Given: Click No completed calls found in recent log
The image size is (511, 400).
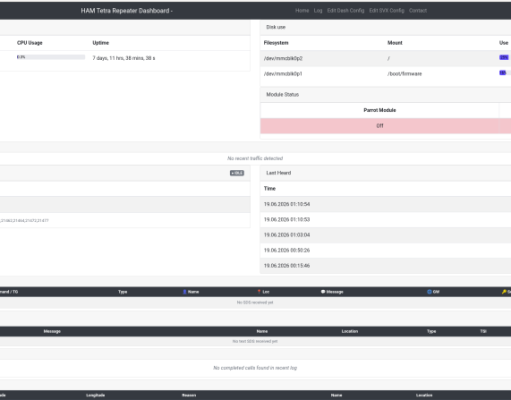Looking at the screenshot, I should [255, 368].
